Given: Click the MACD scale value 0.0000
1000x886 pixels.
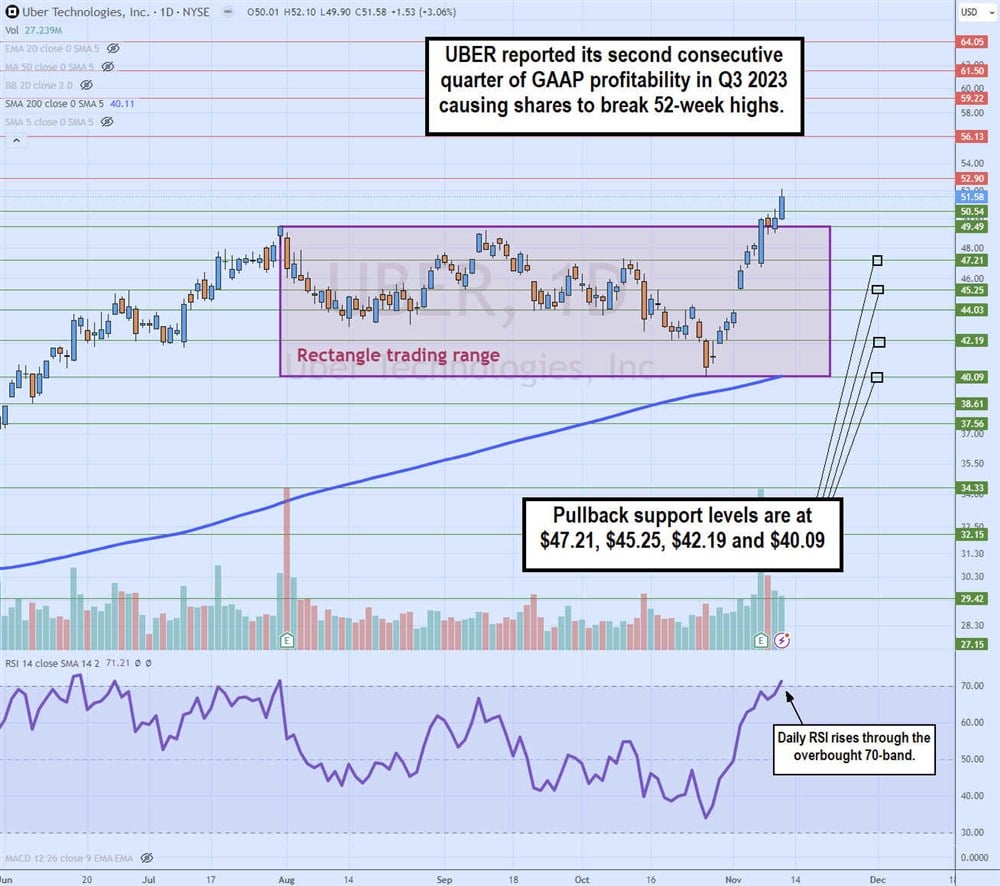Looking at the screenshot, I should click(x=974, y=858).
